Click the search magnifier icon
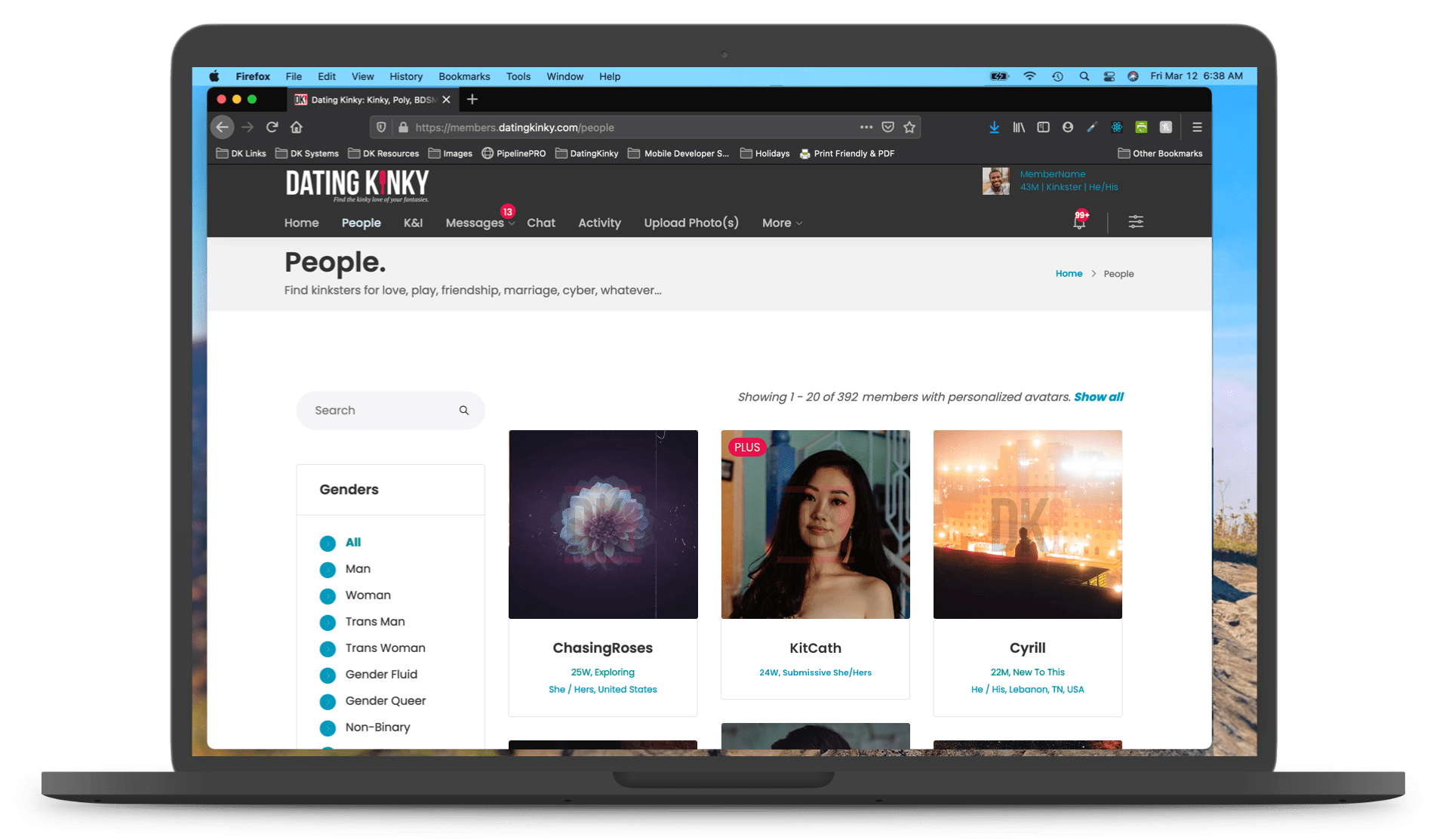The height and width of the screenshot is (840, 1449). (463, 411)
